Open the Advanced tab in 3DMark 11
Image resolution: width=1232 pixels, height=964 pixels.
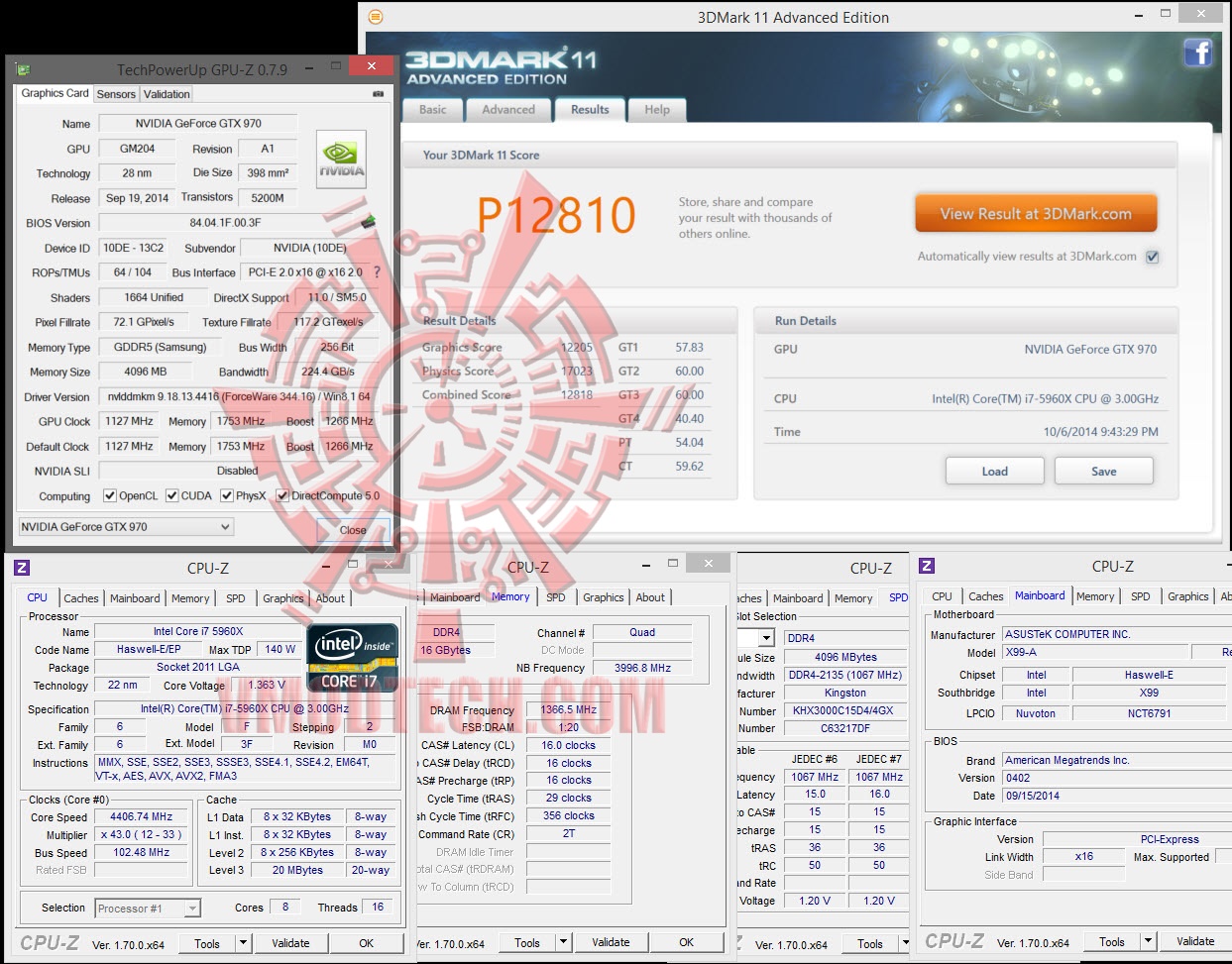pos(508,110)
